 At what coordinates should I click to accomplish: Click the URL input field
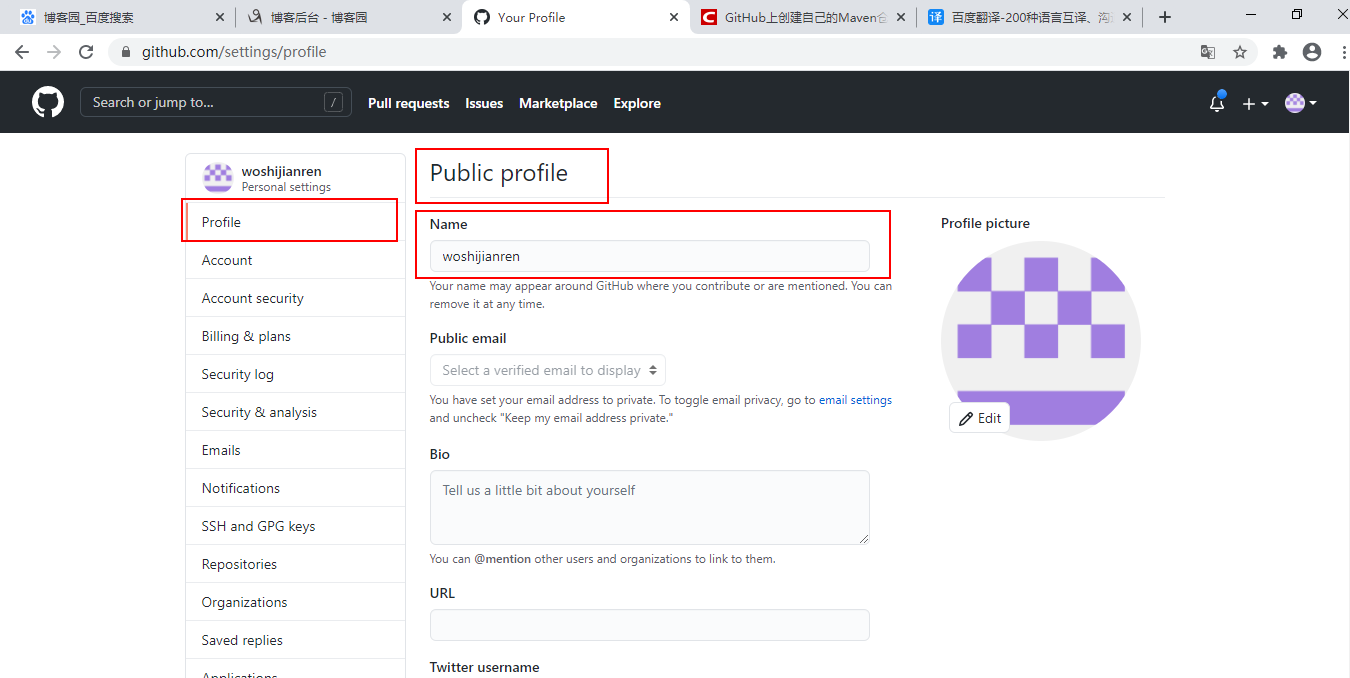(x=649, y=625)
